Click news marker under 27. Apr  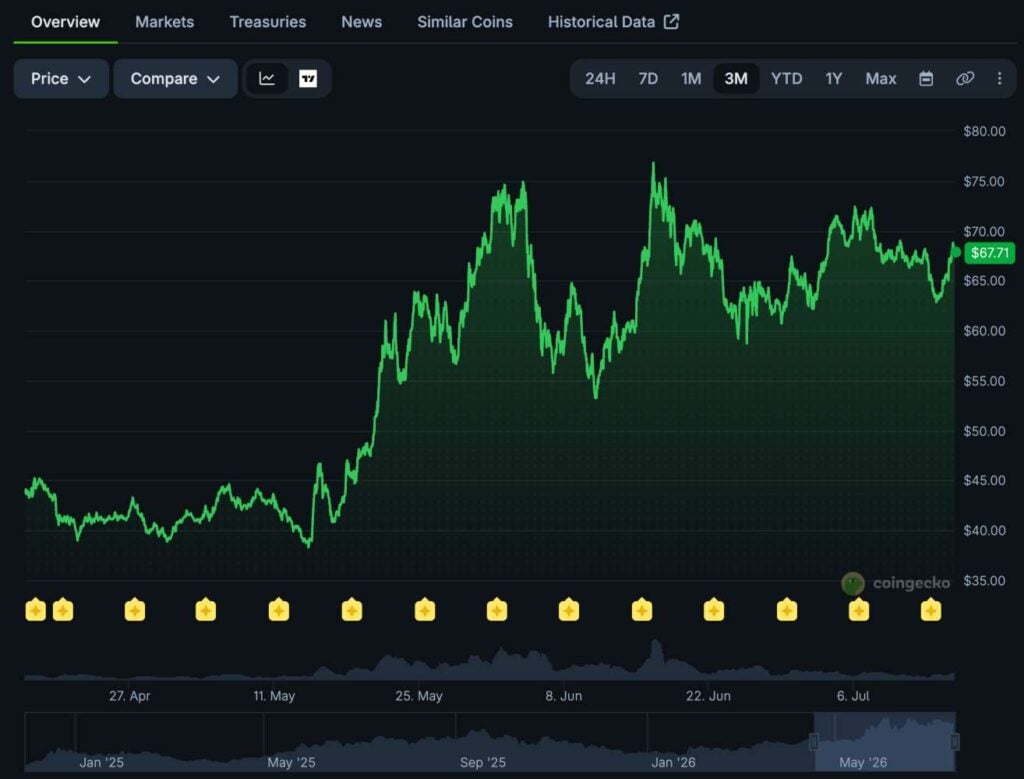pyautogui.click(x=135, y=610)
